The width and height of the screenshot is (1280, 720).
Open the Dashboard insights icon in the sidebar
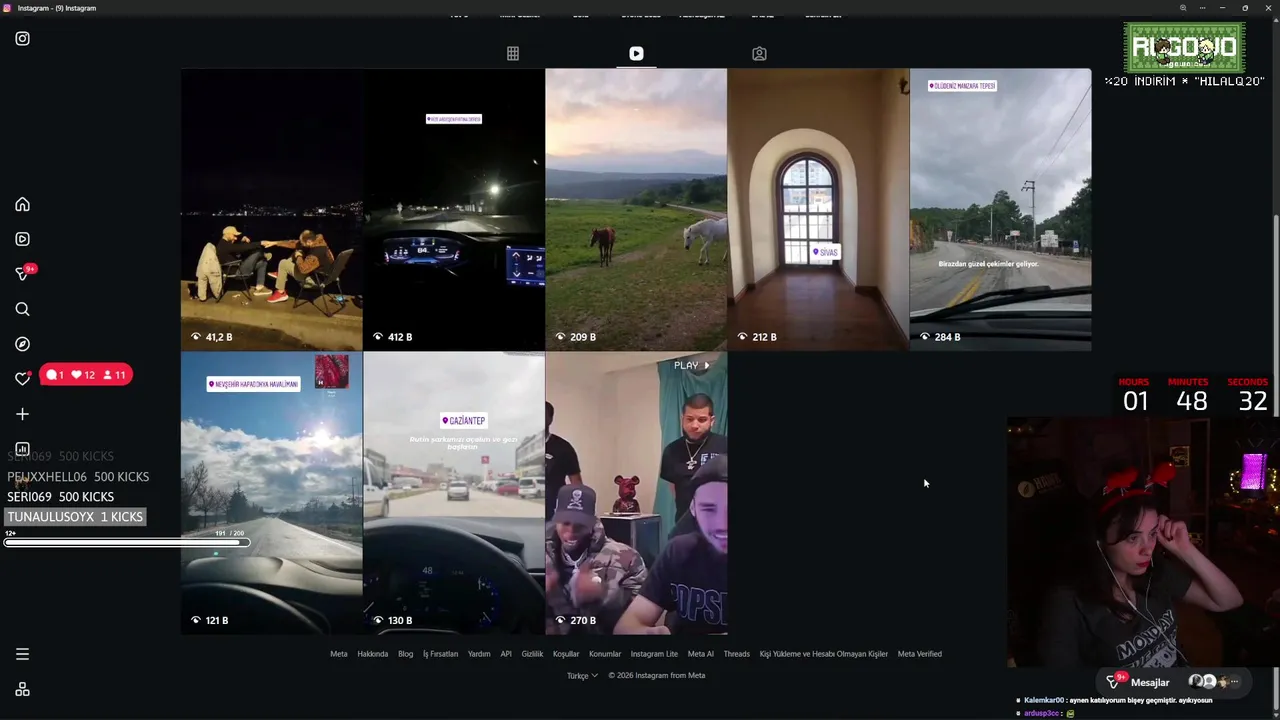click(22, 449)
